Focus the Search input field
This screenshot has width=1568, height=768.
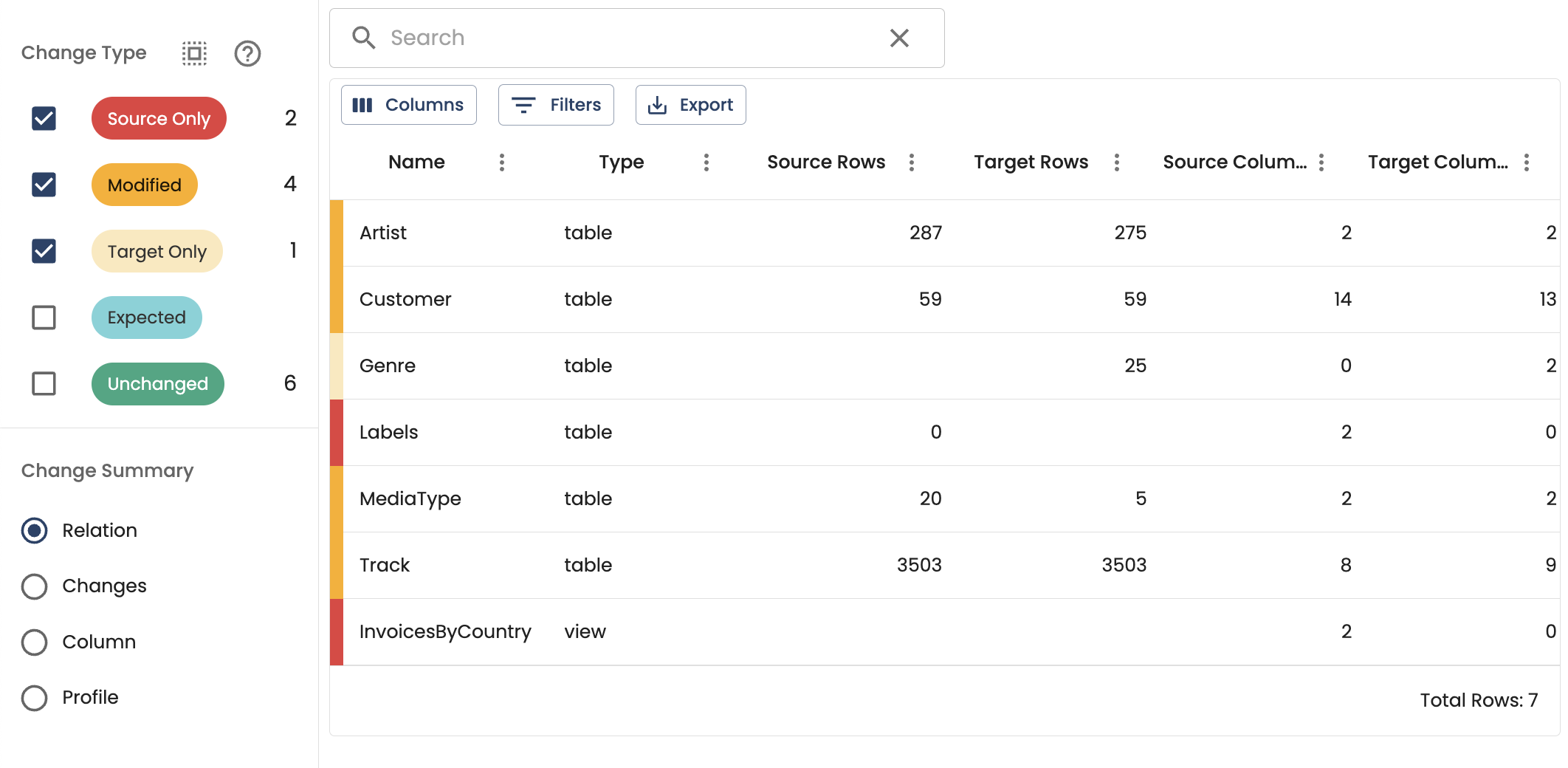[637, 38]
